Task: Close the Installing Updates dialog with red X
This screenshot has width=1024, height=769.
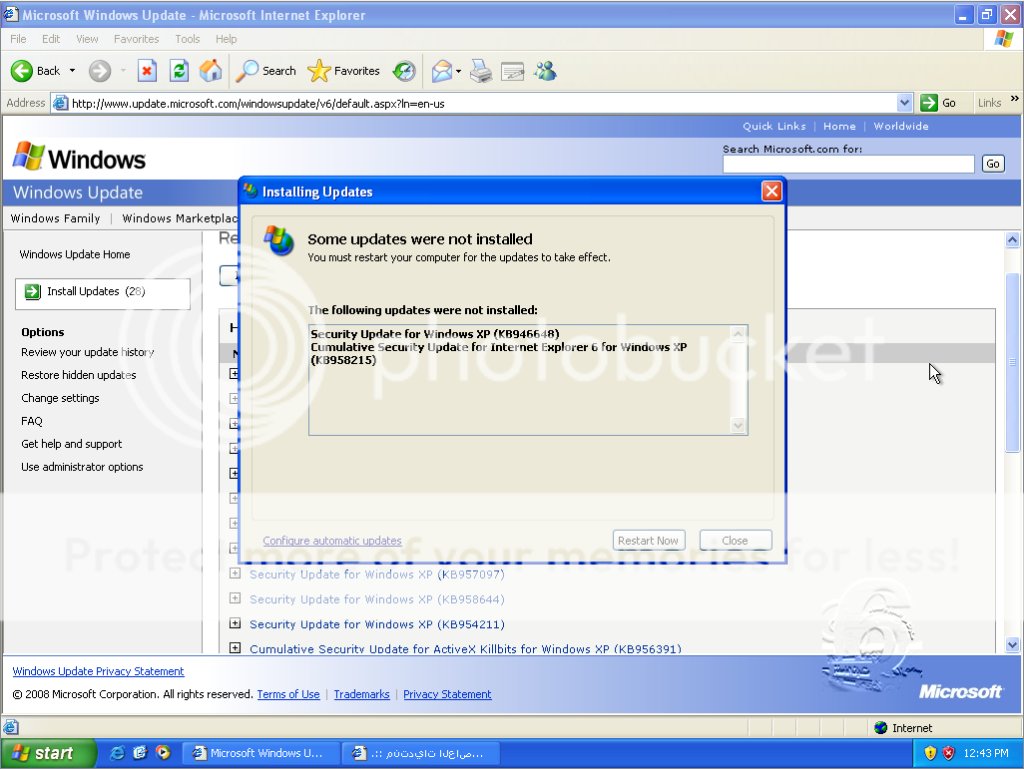Action: pos(772,191)
